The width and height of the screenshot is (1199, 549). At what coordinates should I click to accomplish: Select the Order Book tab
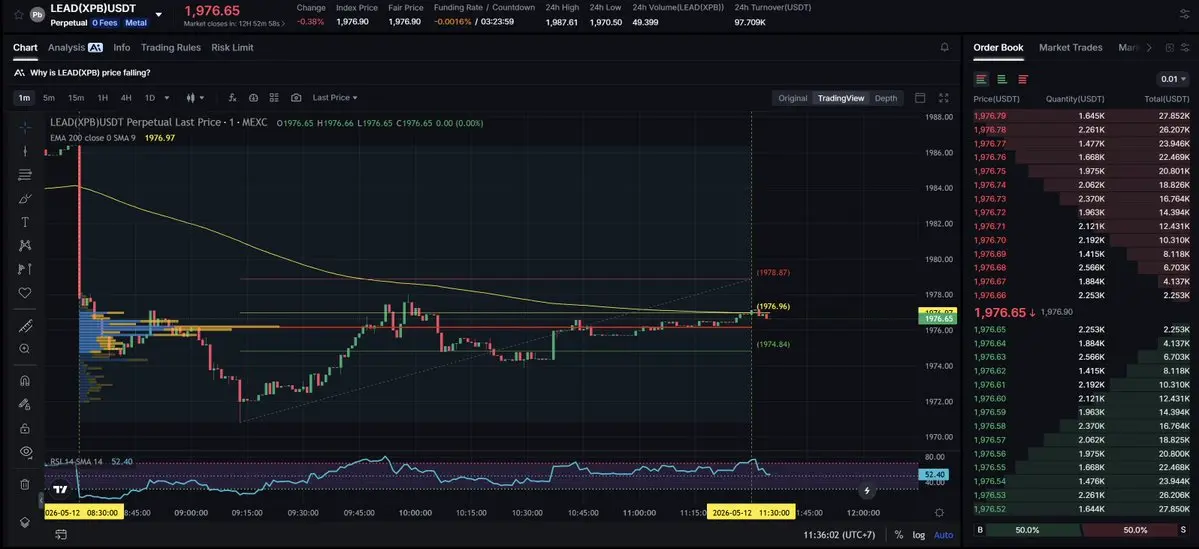tap(998, 47)
